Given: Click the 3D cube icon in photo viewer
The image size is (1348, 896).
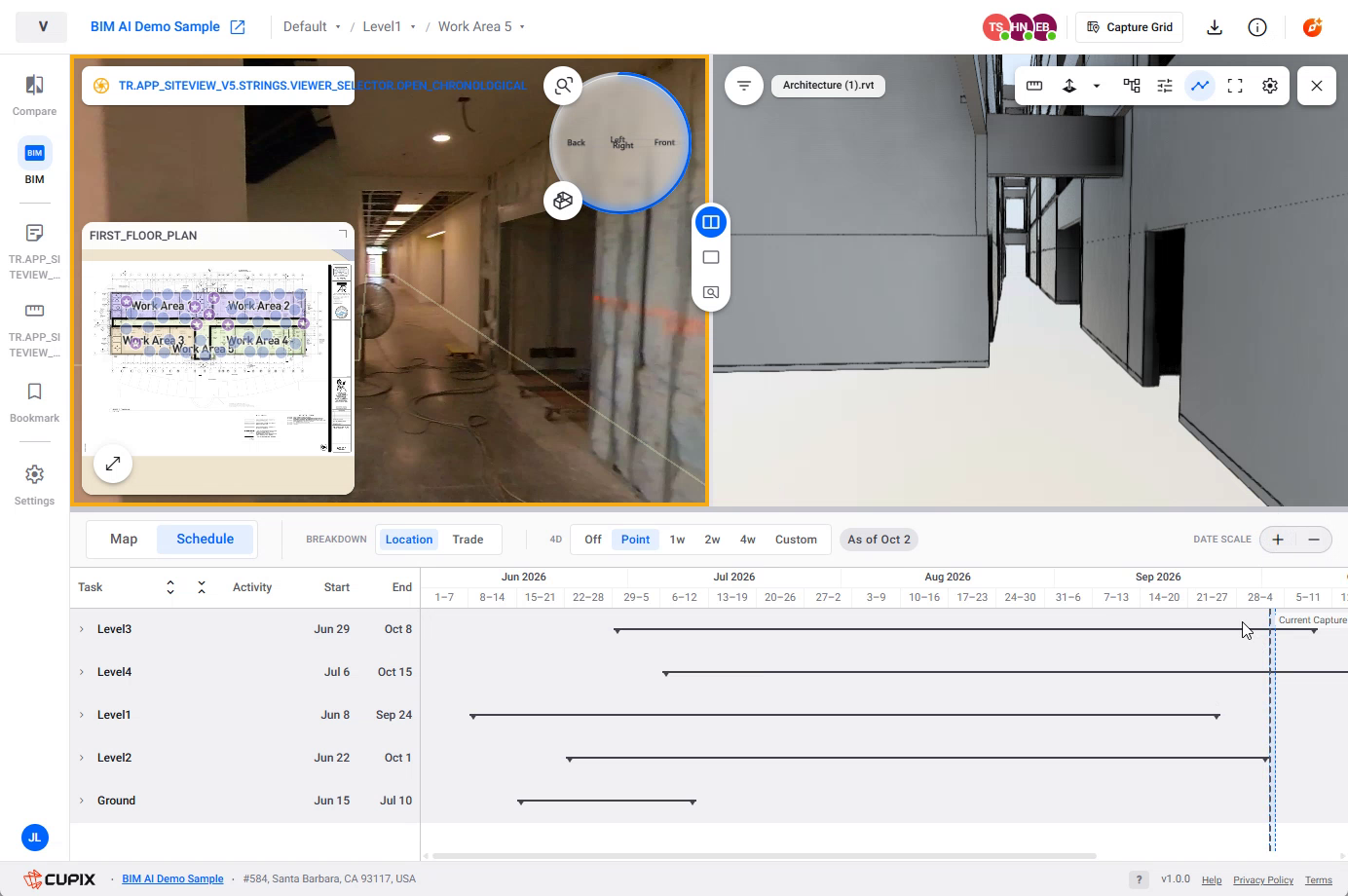Looking at the screenshot, I should 563,201.
